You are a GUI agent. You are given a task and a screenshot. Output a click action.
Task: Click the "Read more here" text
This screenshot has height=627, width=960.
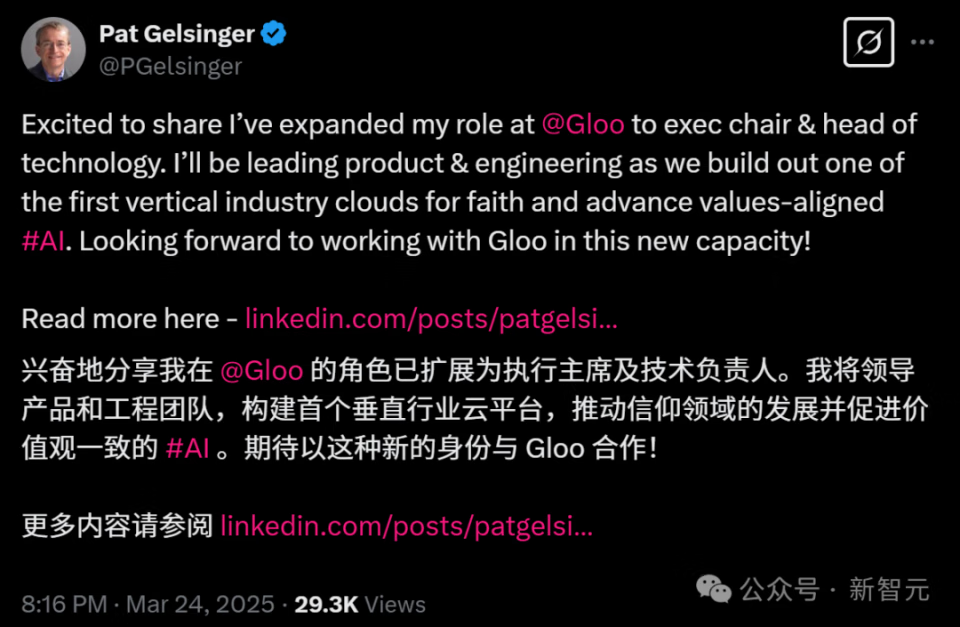point(120,318)
